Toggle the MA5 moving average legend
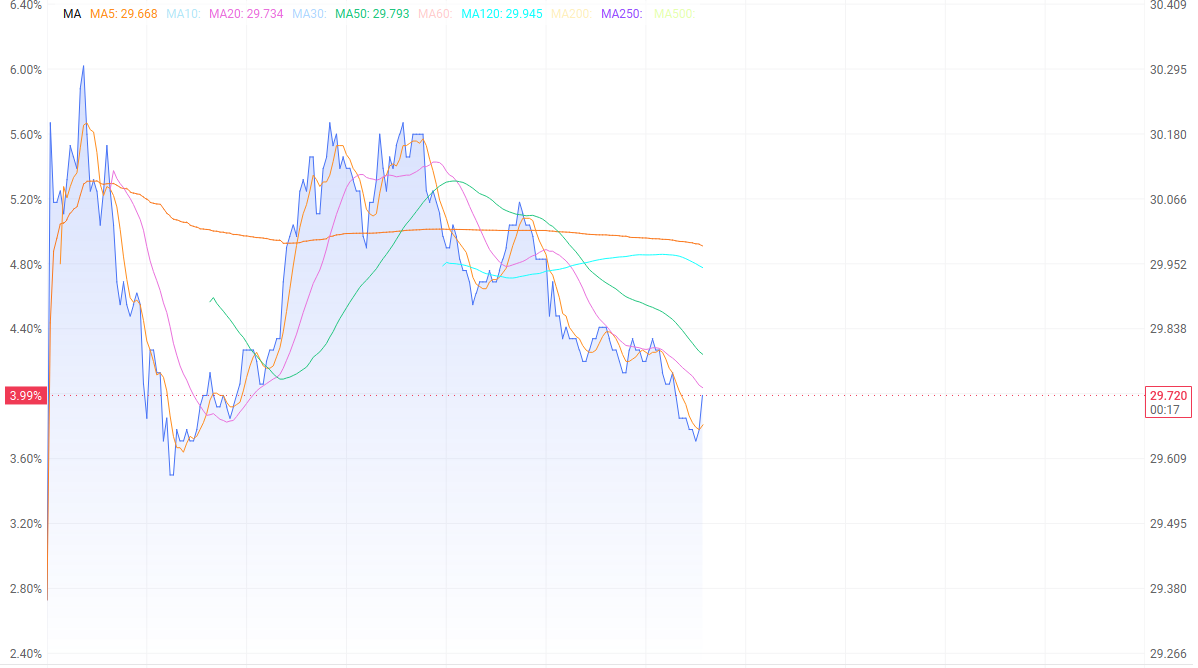 124,14
